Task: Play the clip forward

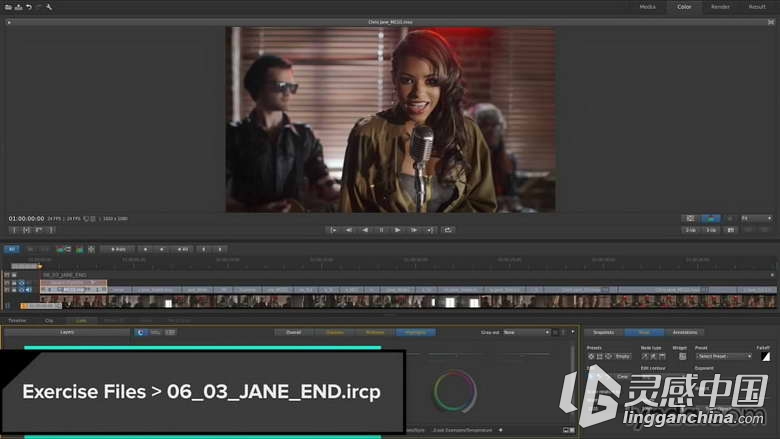Action: coord(397,230)
